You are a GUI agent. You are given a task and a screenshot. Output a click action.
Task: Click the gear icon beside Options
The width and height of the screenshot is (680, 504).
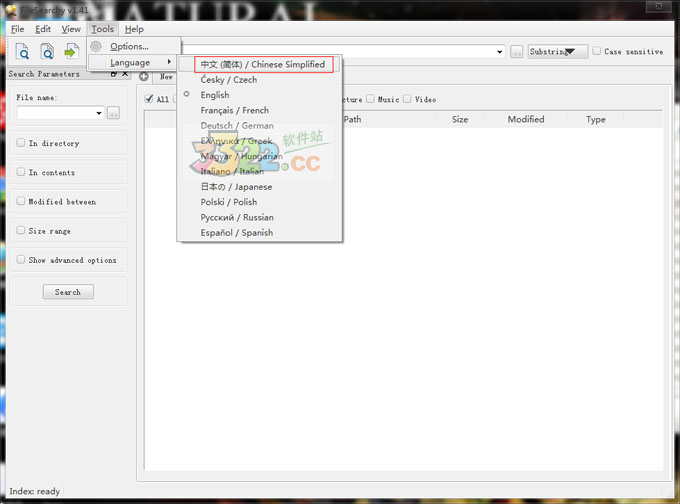(x=96, y=46)
